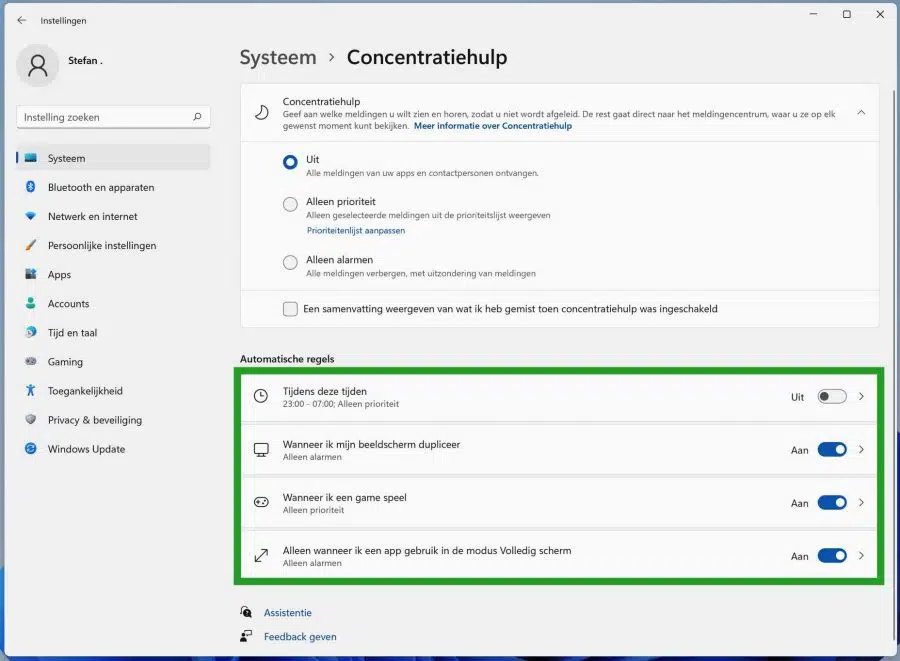This screenshot has width=900, height=661.
Task: Click the vertical scrollbar of the settings page
Action: tap(894, 367)
